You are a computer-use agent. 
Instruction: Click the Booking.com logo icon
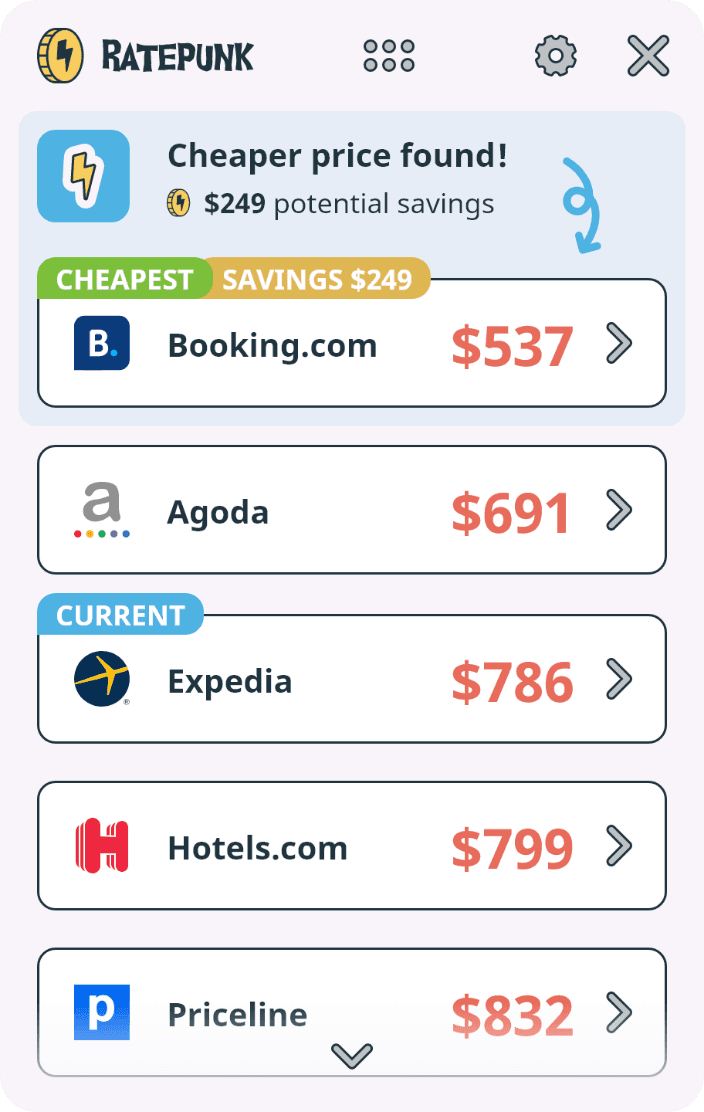click(x=101, y=343)
